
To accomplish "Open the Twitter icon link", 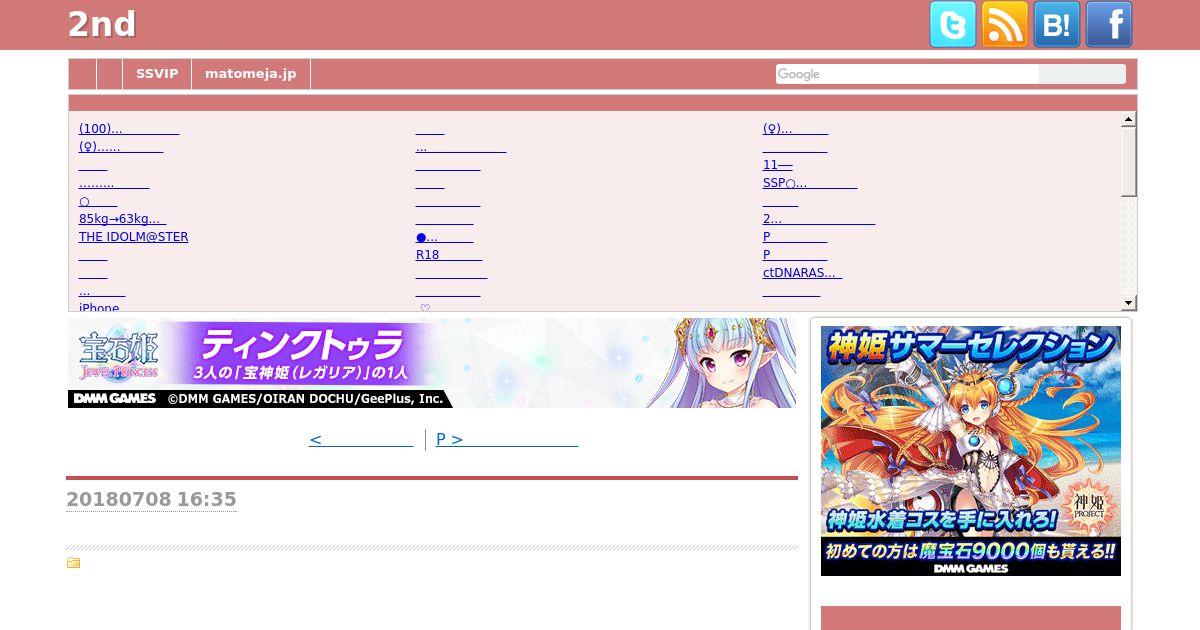I will [x=953, y=24].
